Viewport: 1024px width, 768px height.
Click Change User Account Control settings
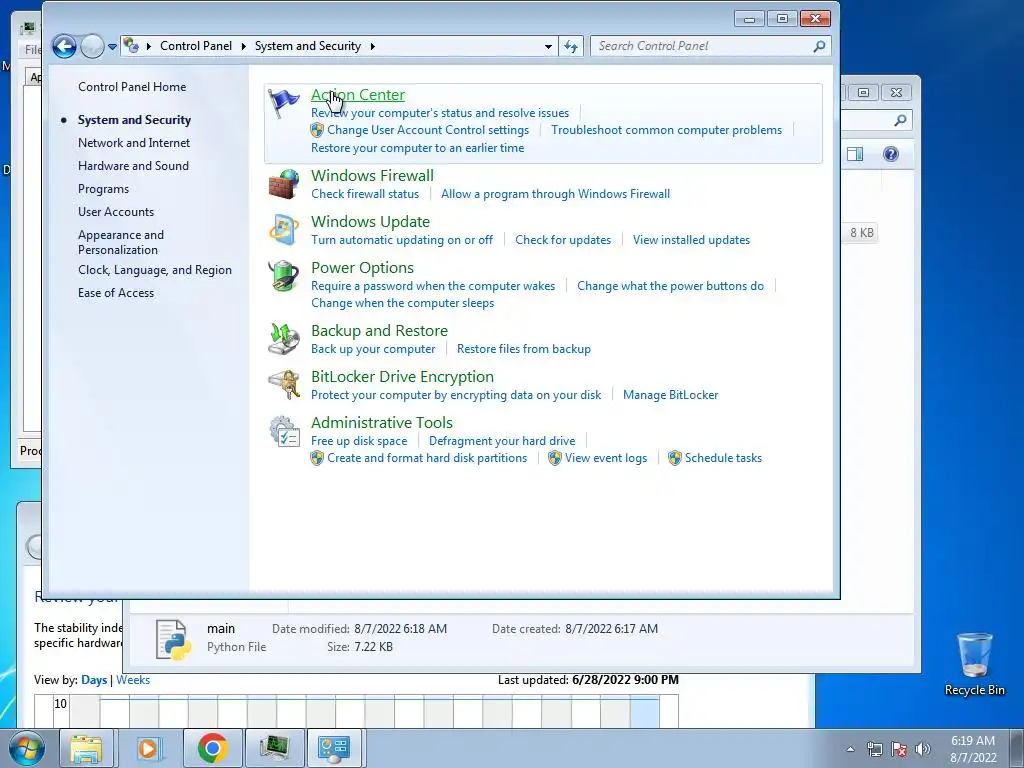428,130
